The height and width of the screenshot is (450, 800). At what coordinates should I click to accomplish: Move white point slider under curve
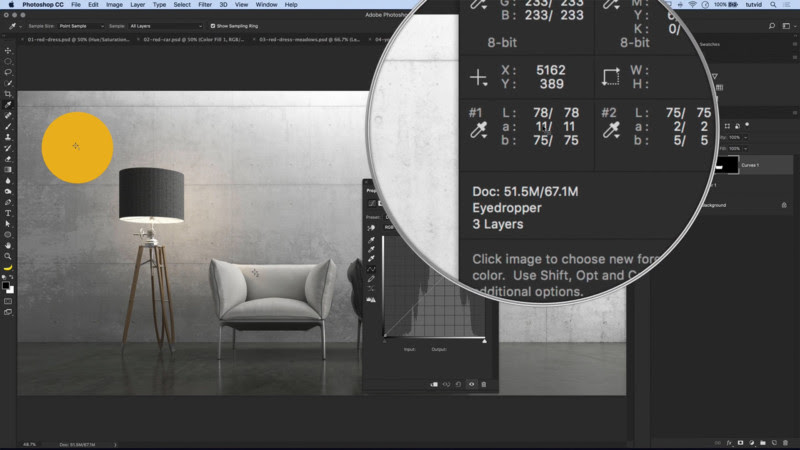pos(484,340)
